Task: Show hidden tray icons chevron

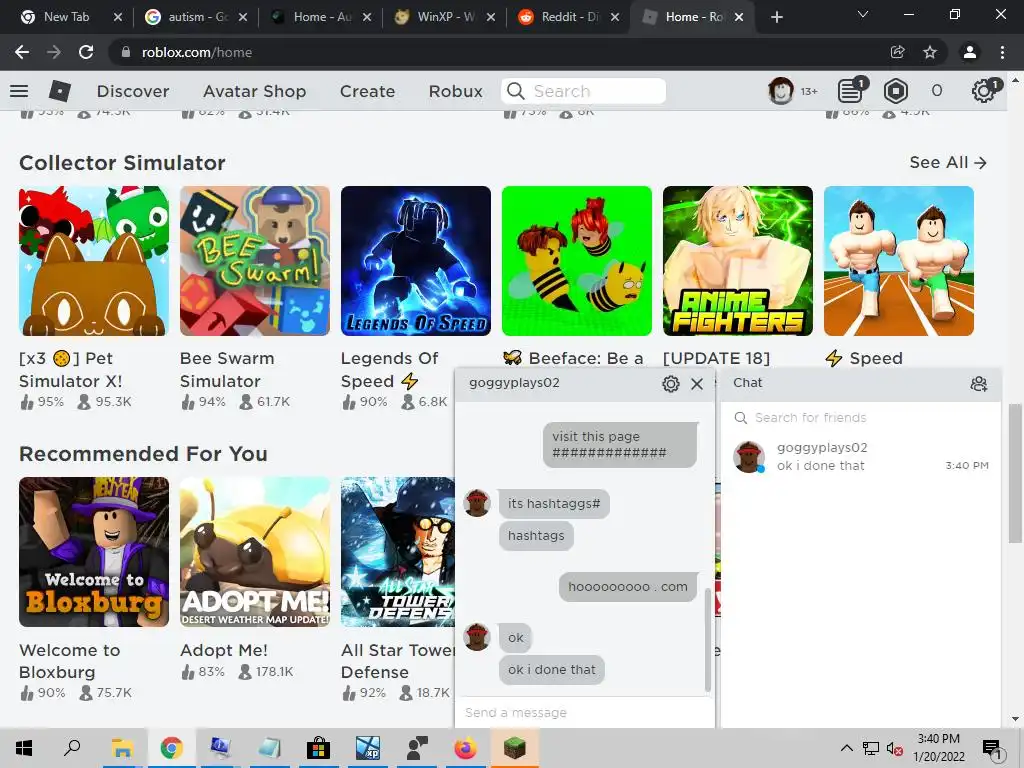Action: point(846,748)
